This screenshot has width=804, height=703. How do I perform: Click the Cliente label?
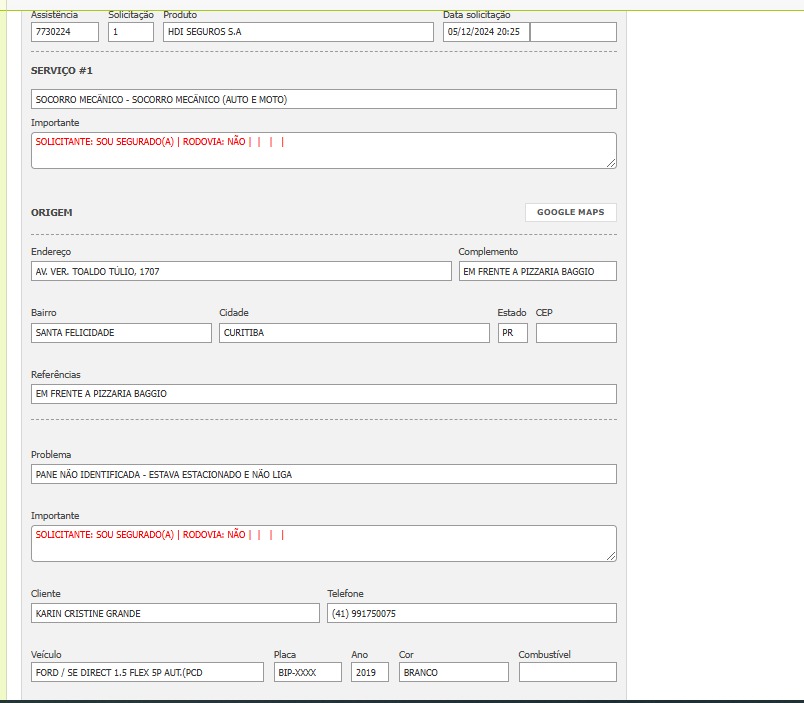pyautogui.click(x=46, y=593)
